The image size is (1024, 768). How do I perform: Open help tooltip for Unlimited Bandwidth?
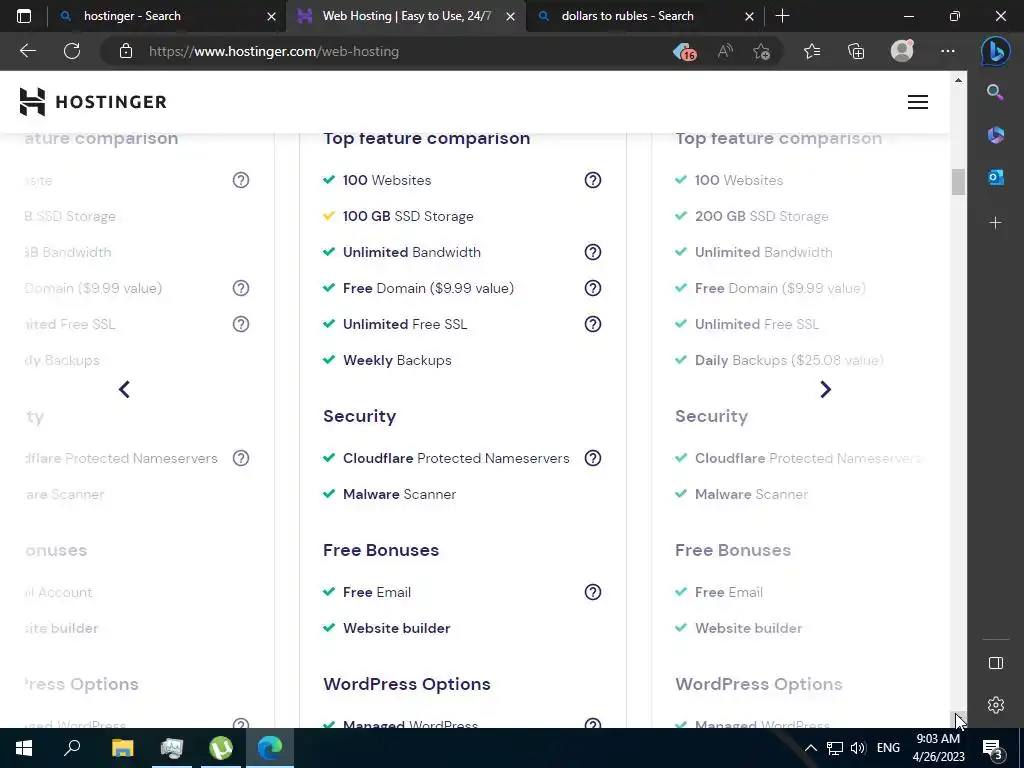[592, 252]
